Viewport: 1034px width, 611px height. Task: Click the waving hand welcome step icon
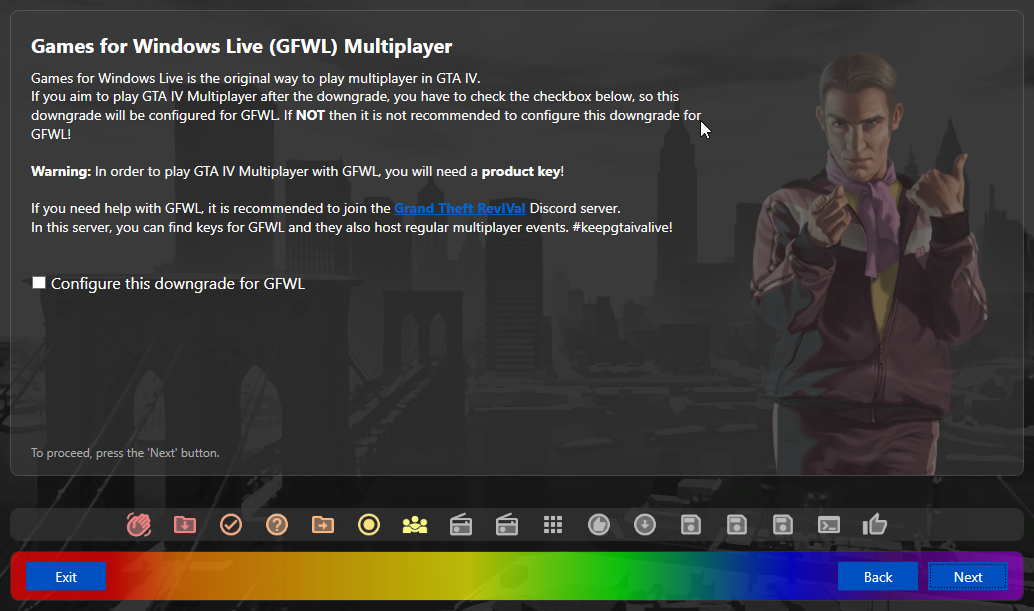(x=138, y=525)
